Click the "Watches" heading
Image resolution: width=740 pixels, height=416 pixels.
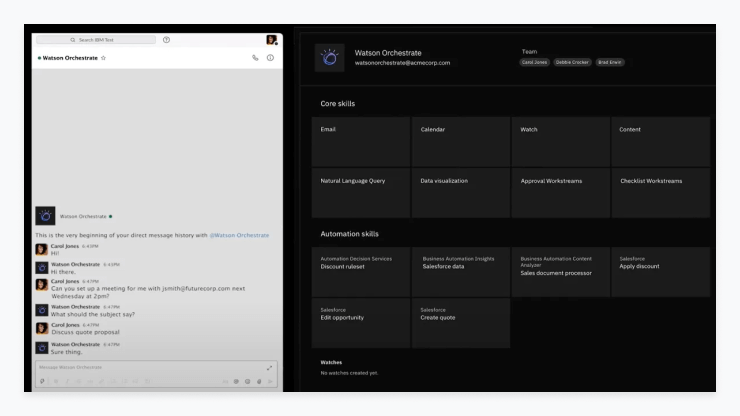coord(331,363)
